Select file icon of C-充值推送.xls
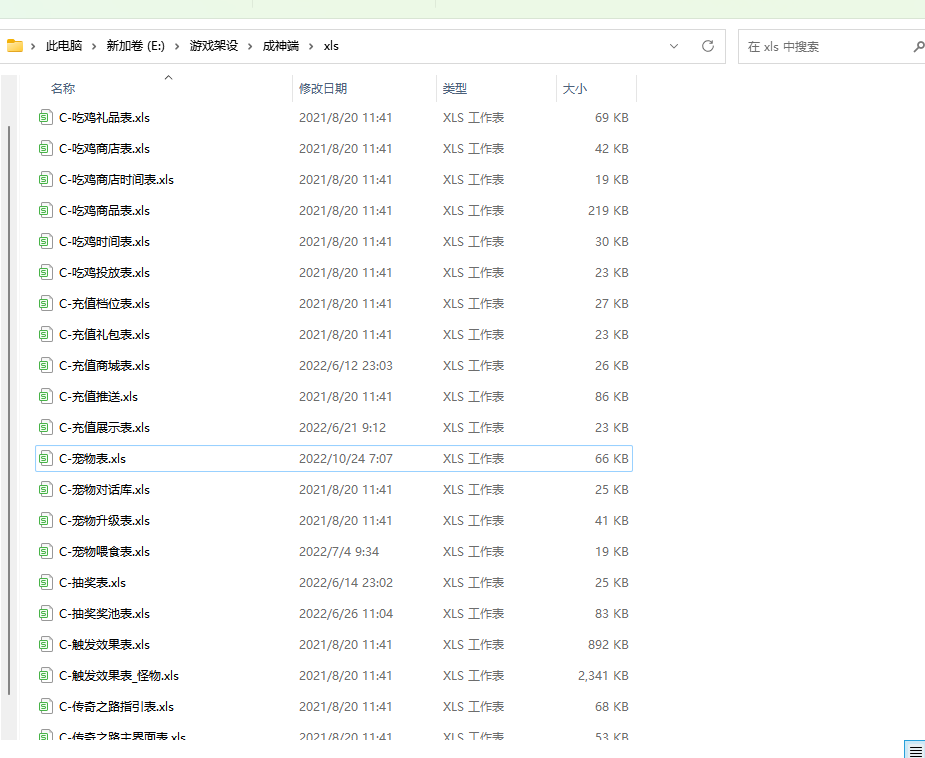 (x=45, y=396)
